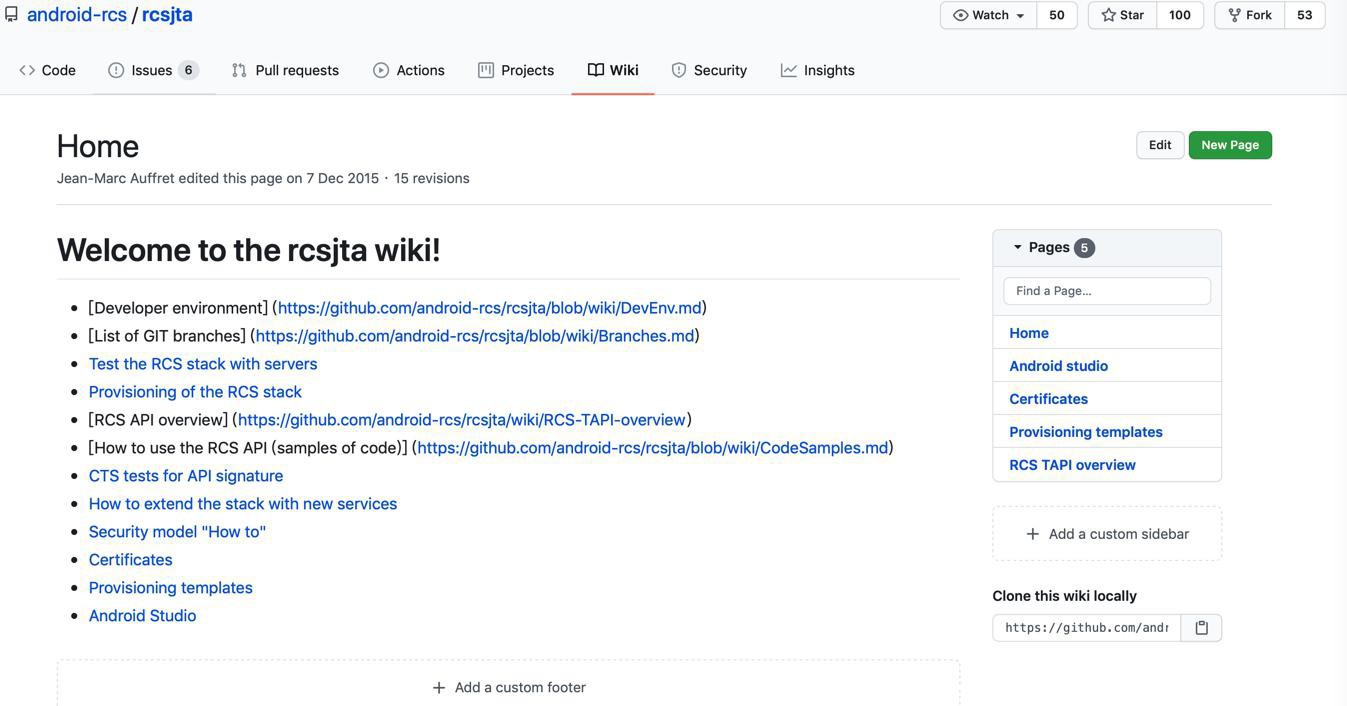Click the Edit button
Viewport: 1347px width, 706px height.
click(1160, 145)
